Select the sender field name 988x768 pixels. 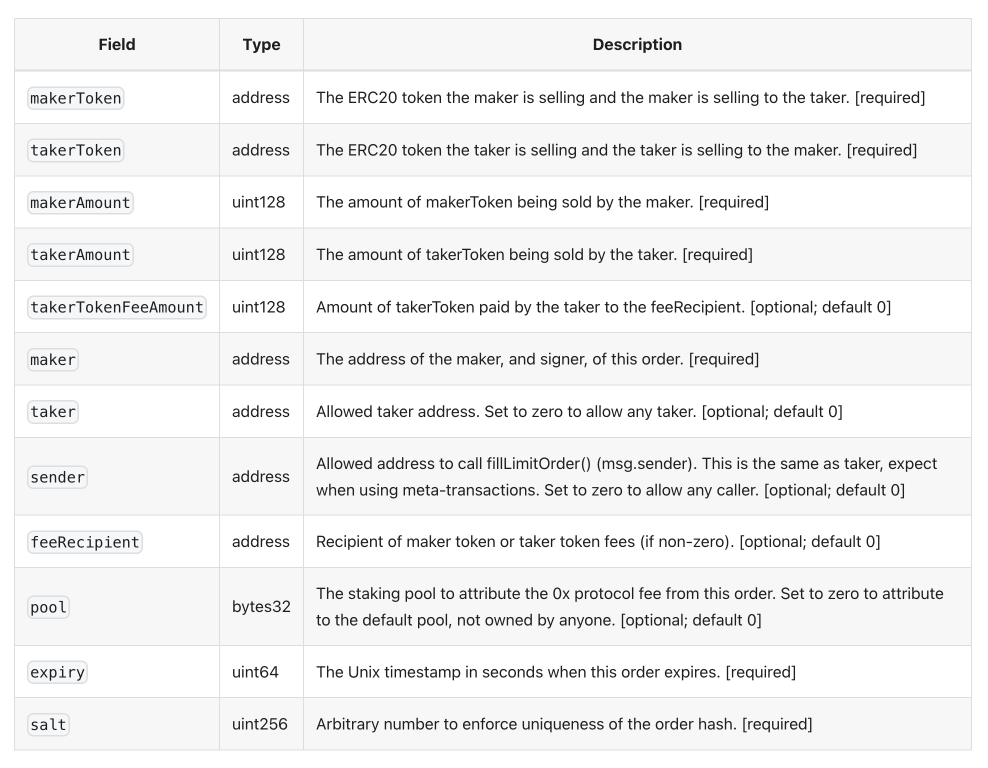point(58,477)
